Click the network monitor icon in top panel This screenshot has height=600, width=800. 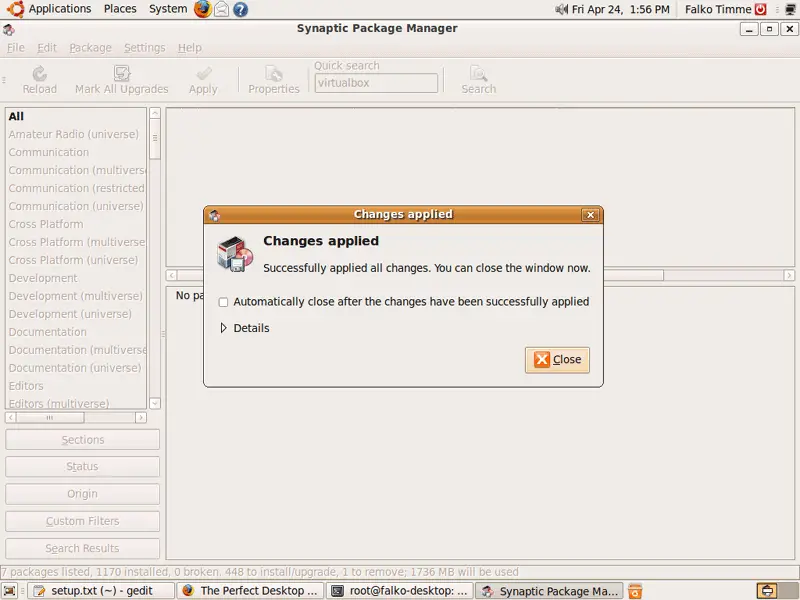coord(790,9)
